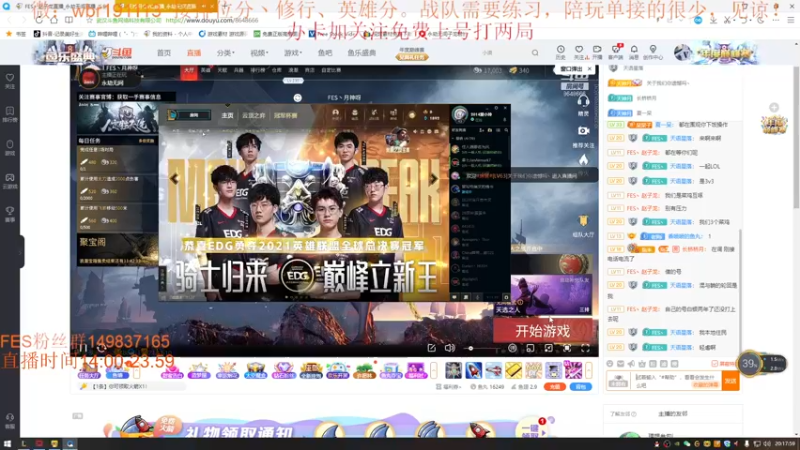Screen dimensions: 800x450
Task: Expand the 分类 category dropdown
Action: pyautogui.click(x=226, y=53)
